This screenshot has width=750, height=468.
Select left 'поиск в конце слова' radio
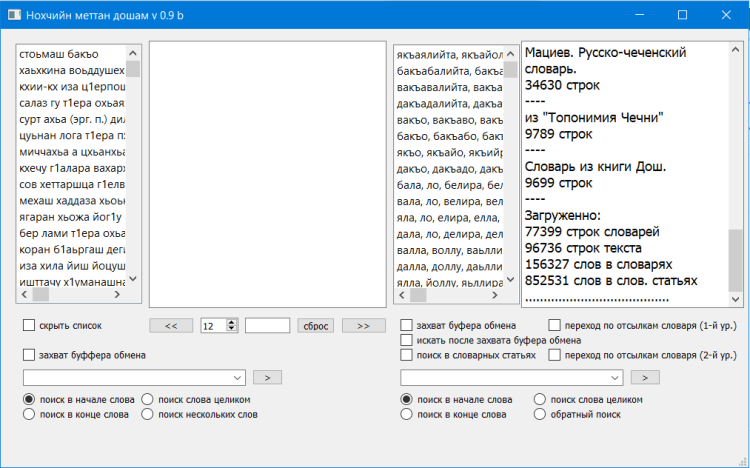pos(29,414)
